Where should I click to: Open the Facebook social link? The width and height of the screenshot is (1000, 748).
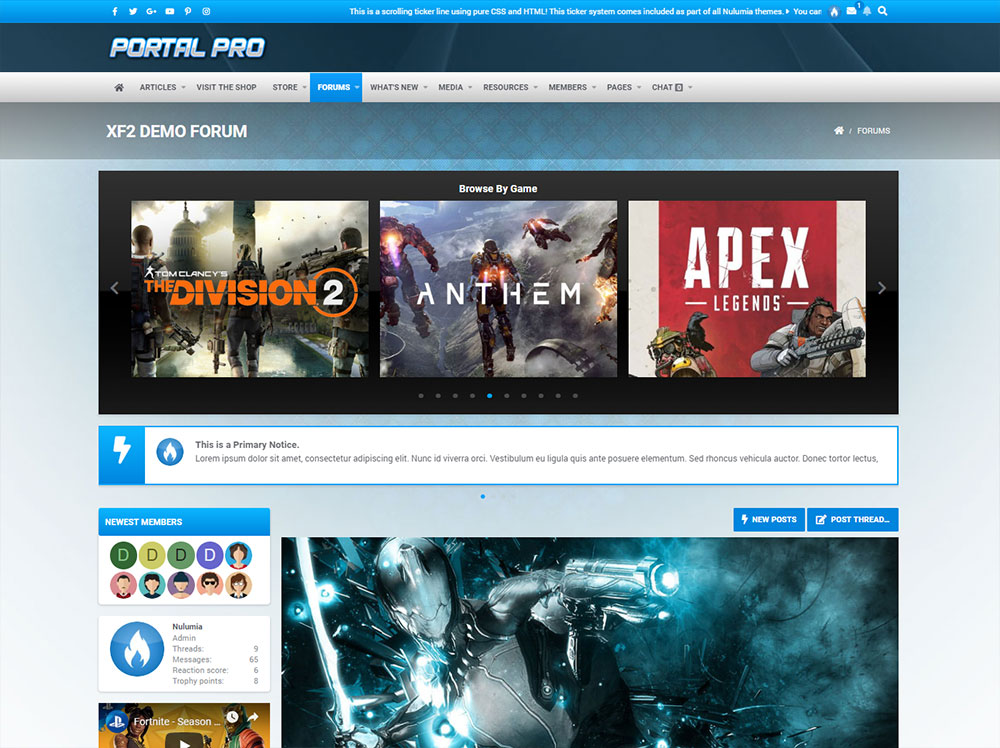tap(115, 11)
